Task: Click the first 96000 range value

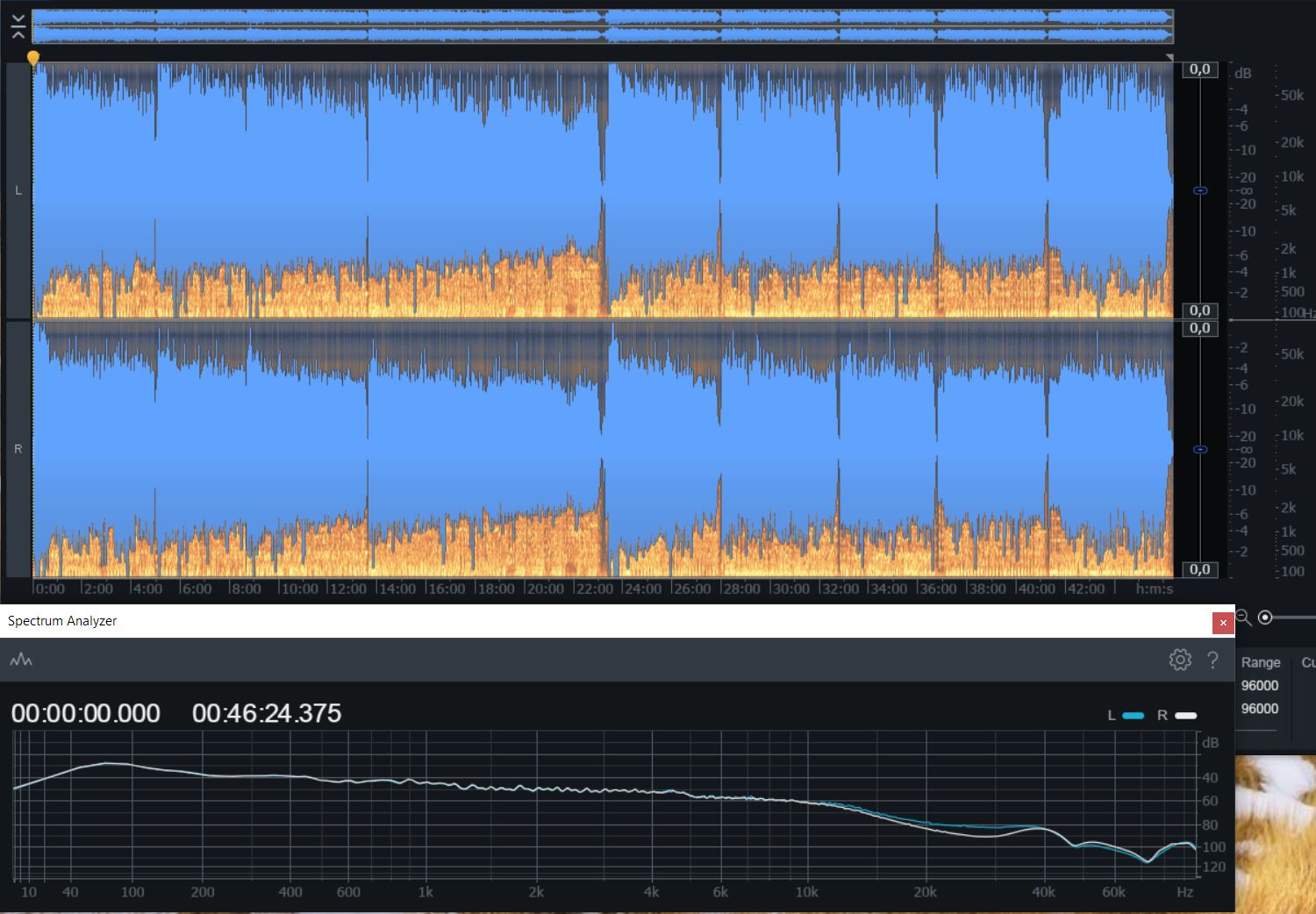Action: [x=1260, y=685]
